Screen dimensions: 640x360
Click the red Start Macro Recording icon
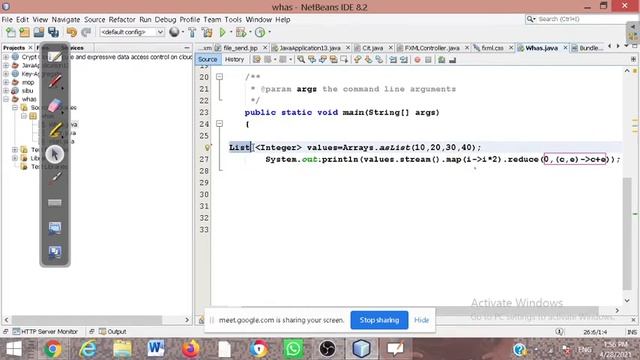click(417, 60)
